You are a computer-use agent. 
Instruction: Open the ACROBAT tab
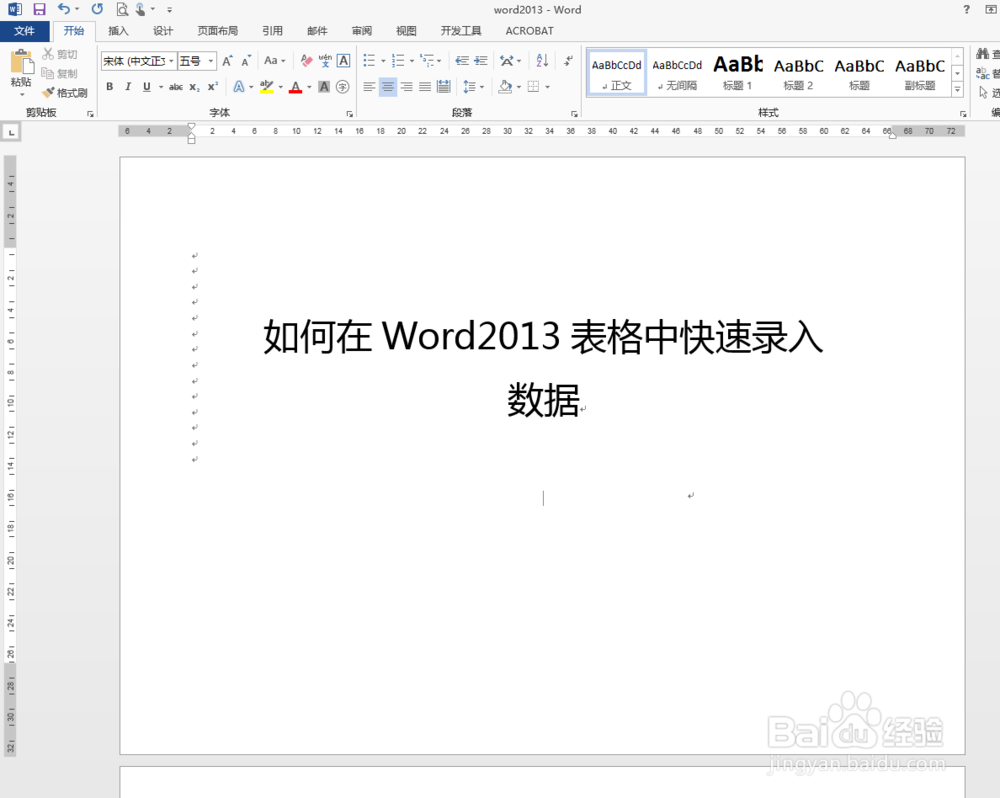tap(529, 31)
